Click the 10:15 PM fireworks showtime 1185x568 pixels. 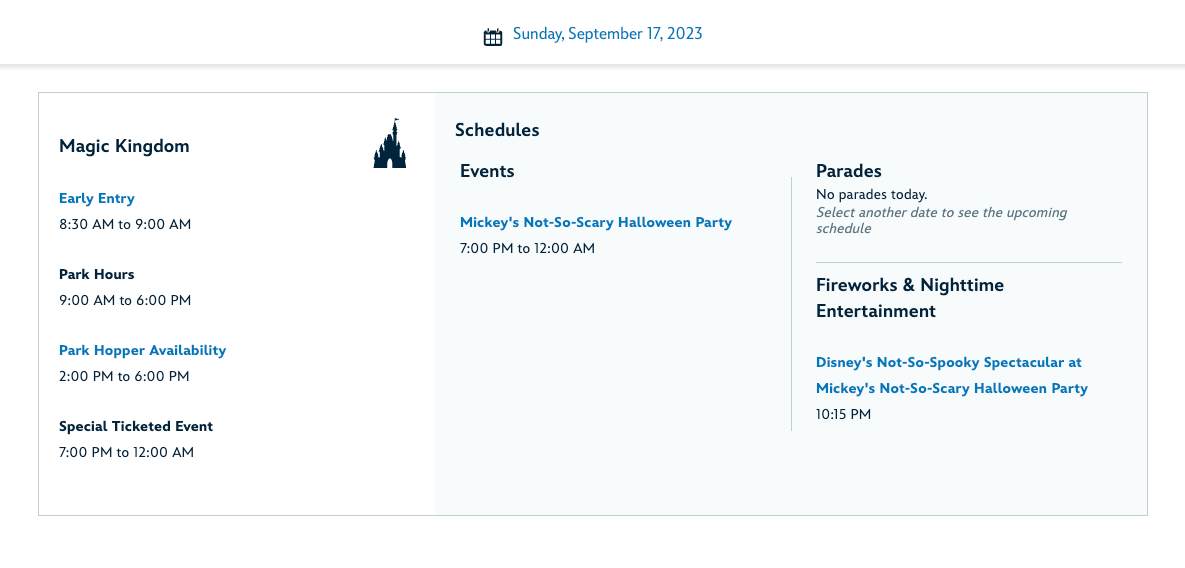(x=843, y=414)
